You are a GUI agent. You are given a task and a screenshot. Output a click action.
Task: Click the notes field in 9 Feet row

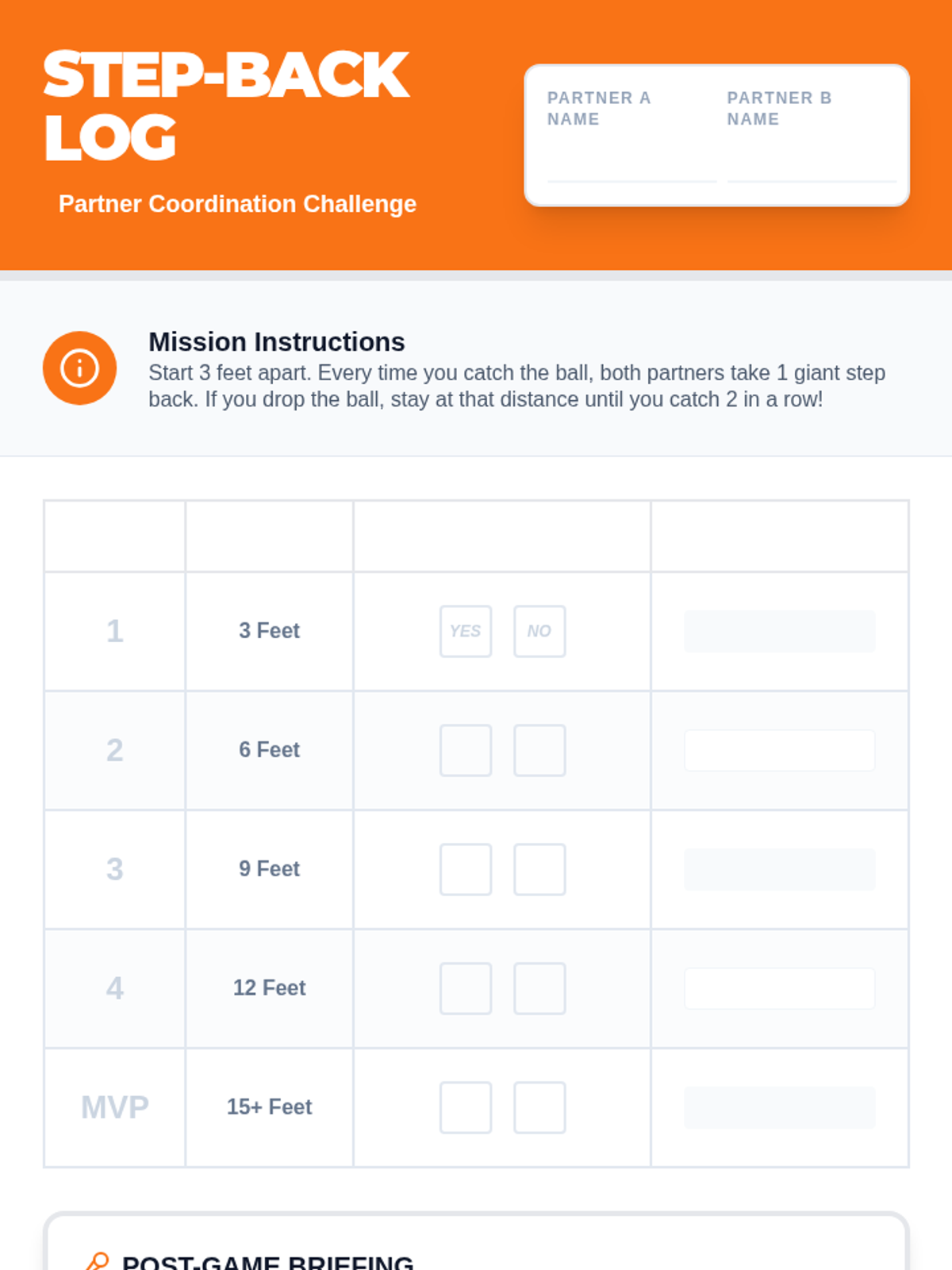point(780,869)
